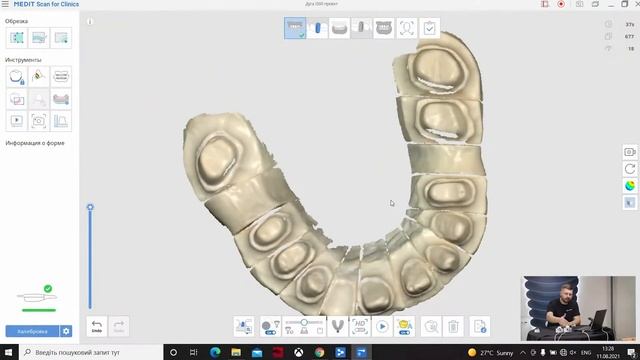The image size is (640, 360).
Task: Open the face scan stage
Action: pos(407,28)
